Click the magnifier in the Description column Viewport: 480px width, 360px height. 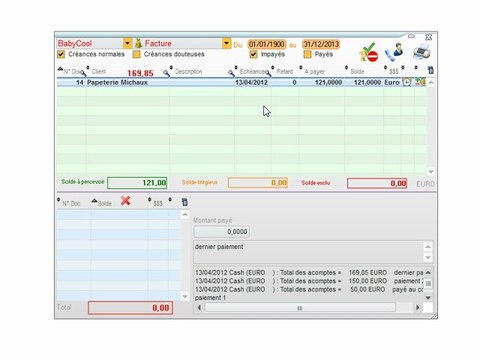(x=231, y=73)
